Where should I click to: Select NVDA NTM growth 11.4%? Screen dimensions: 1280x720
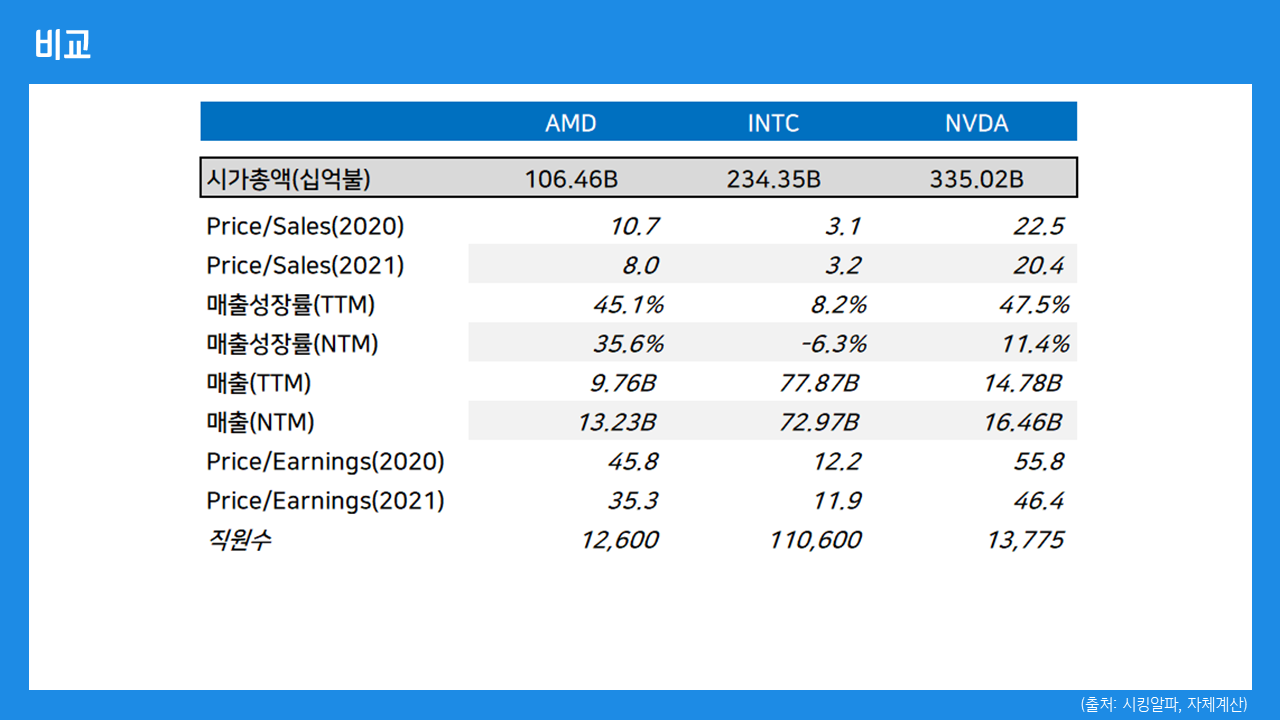click(1035, 343)
